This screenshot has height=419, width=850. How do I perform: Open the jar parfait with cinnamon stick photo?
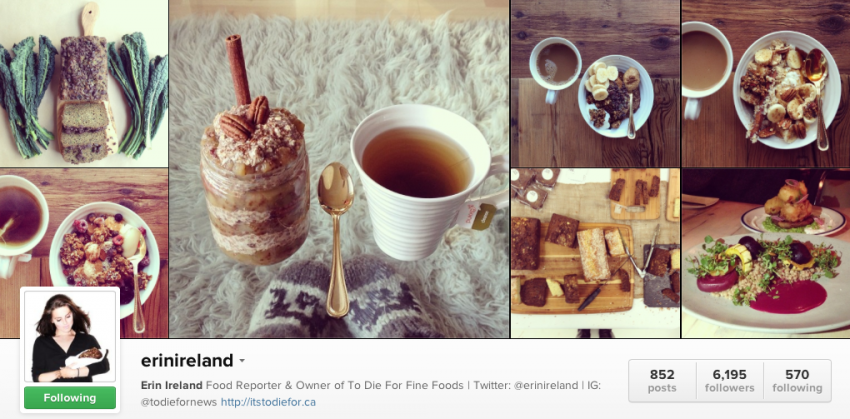point(339,169)
